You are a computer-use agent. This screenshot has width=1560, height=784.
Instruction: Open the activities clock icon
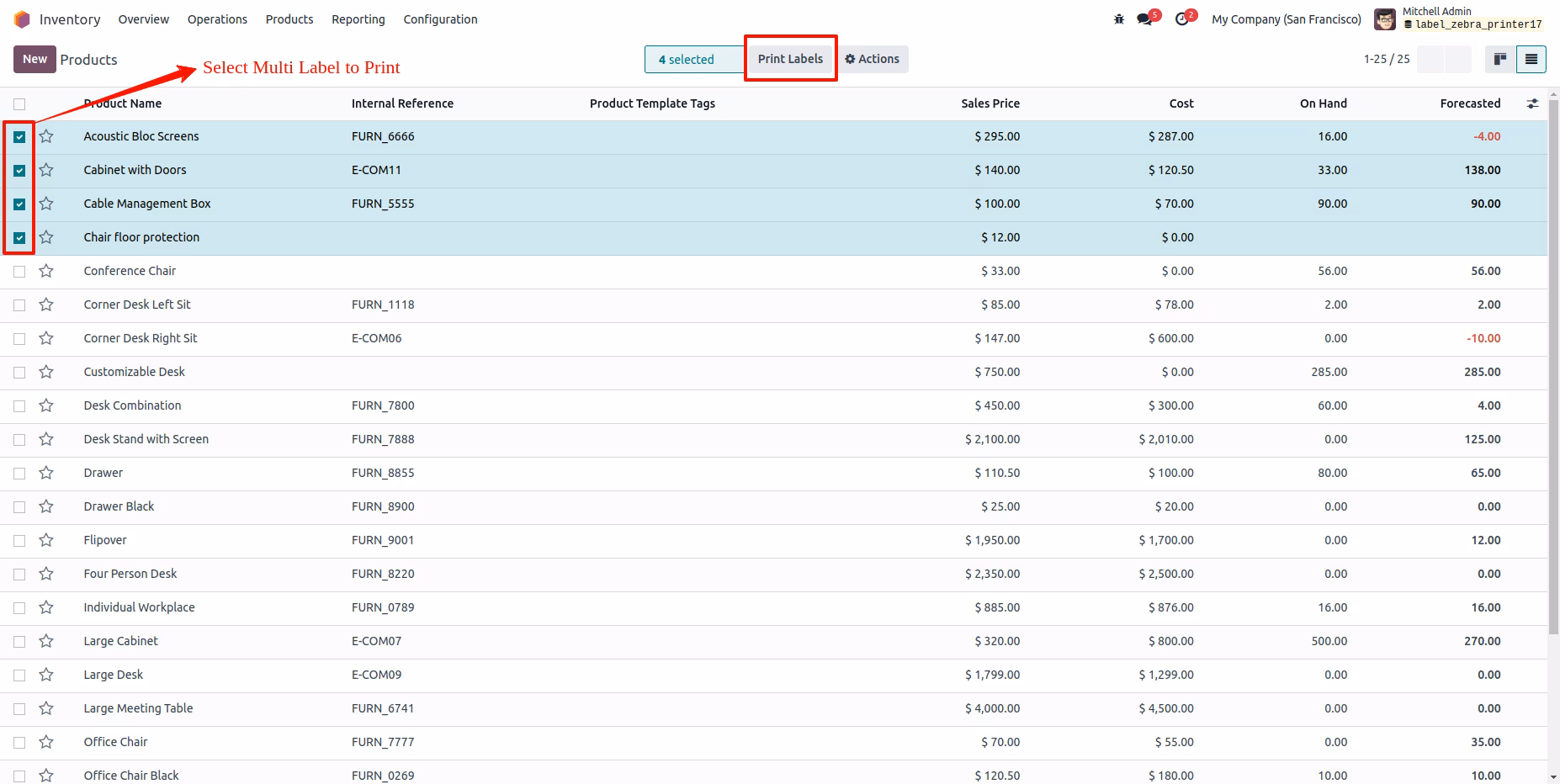pyautogui.click(x=1185, y=19)
